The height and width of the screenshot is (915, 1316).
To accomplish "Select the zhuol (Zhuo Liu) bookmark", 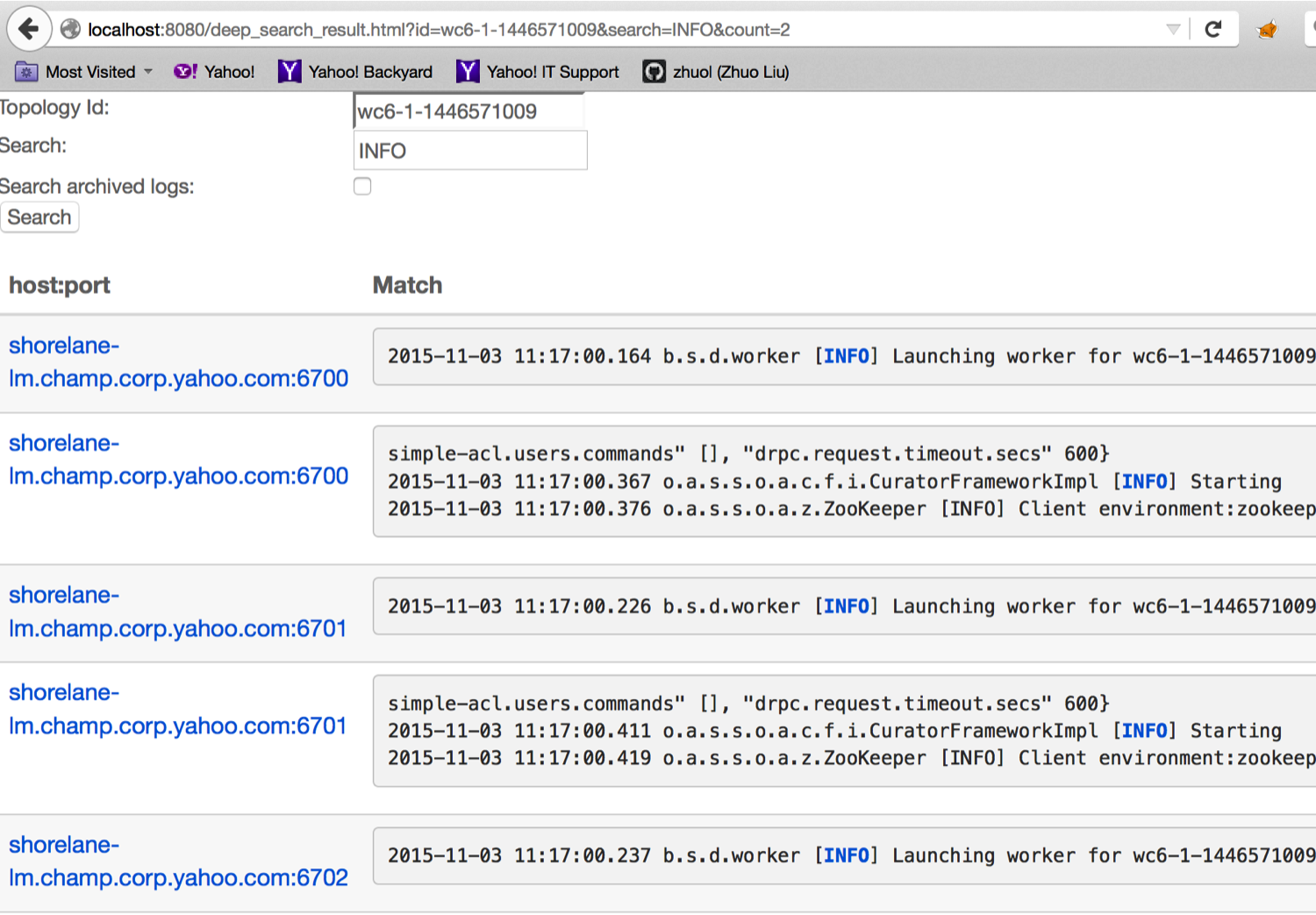I will point(731,71).
